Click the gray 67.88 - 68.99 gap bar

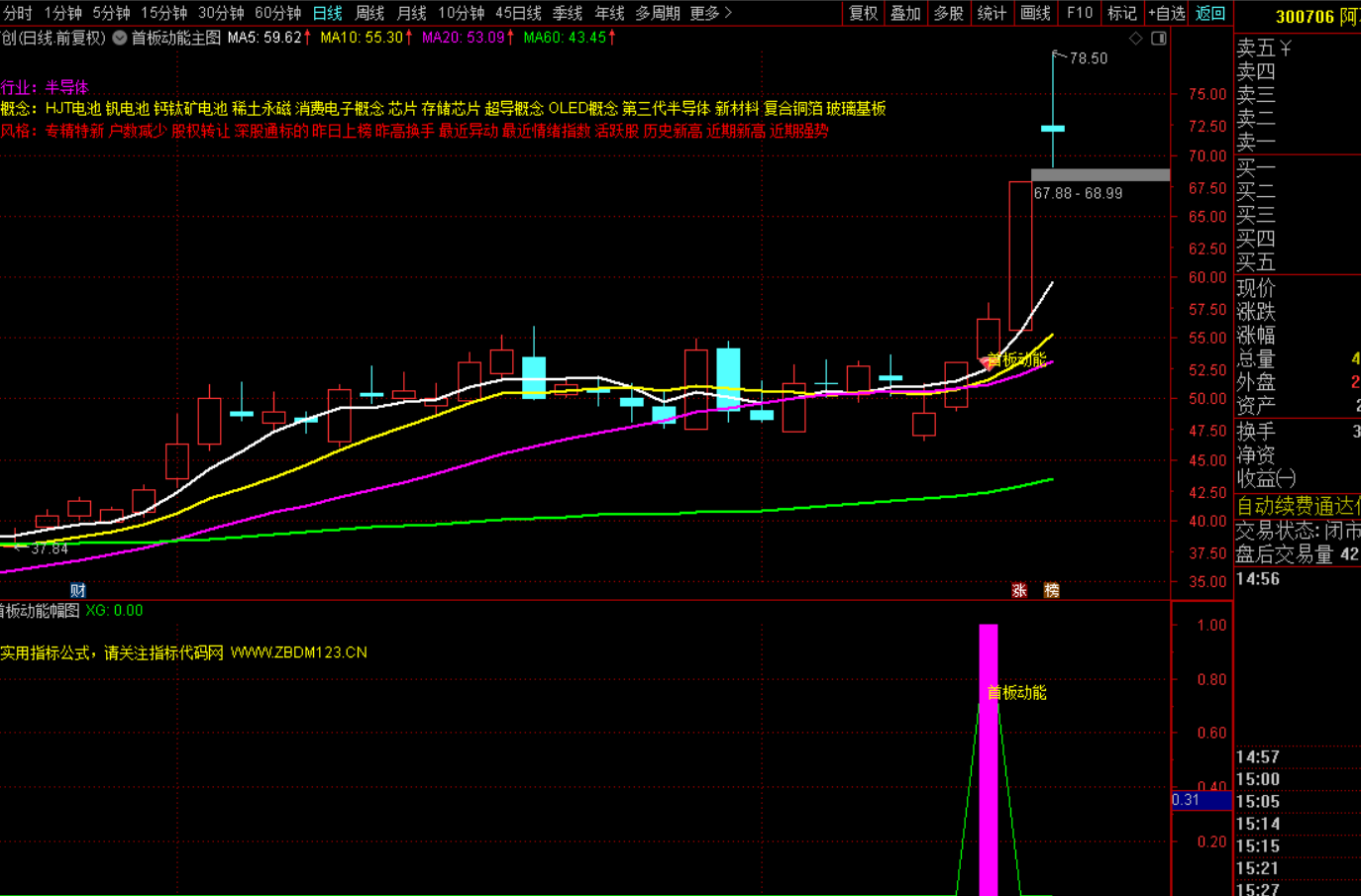tap(1100, 175)
